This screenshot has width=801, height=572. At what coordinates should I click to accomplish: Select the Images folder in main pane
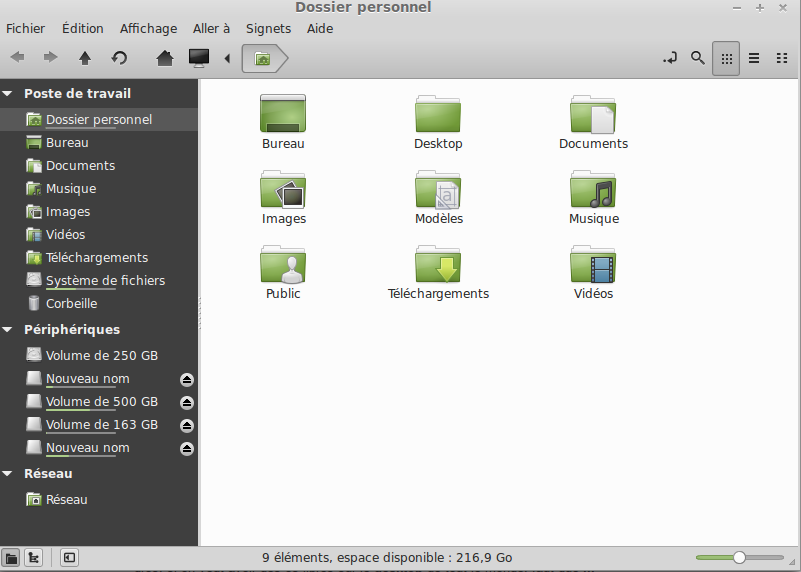point(284,197)
